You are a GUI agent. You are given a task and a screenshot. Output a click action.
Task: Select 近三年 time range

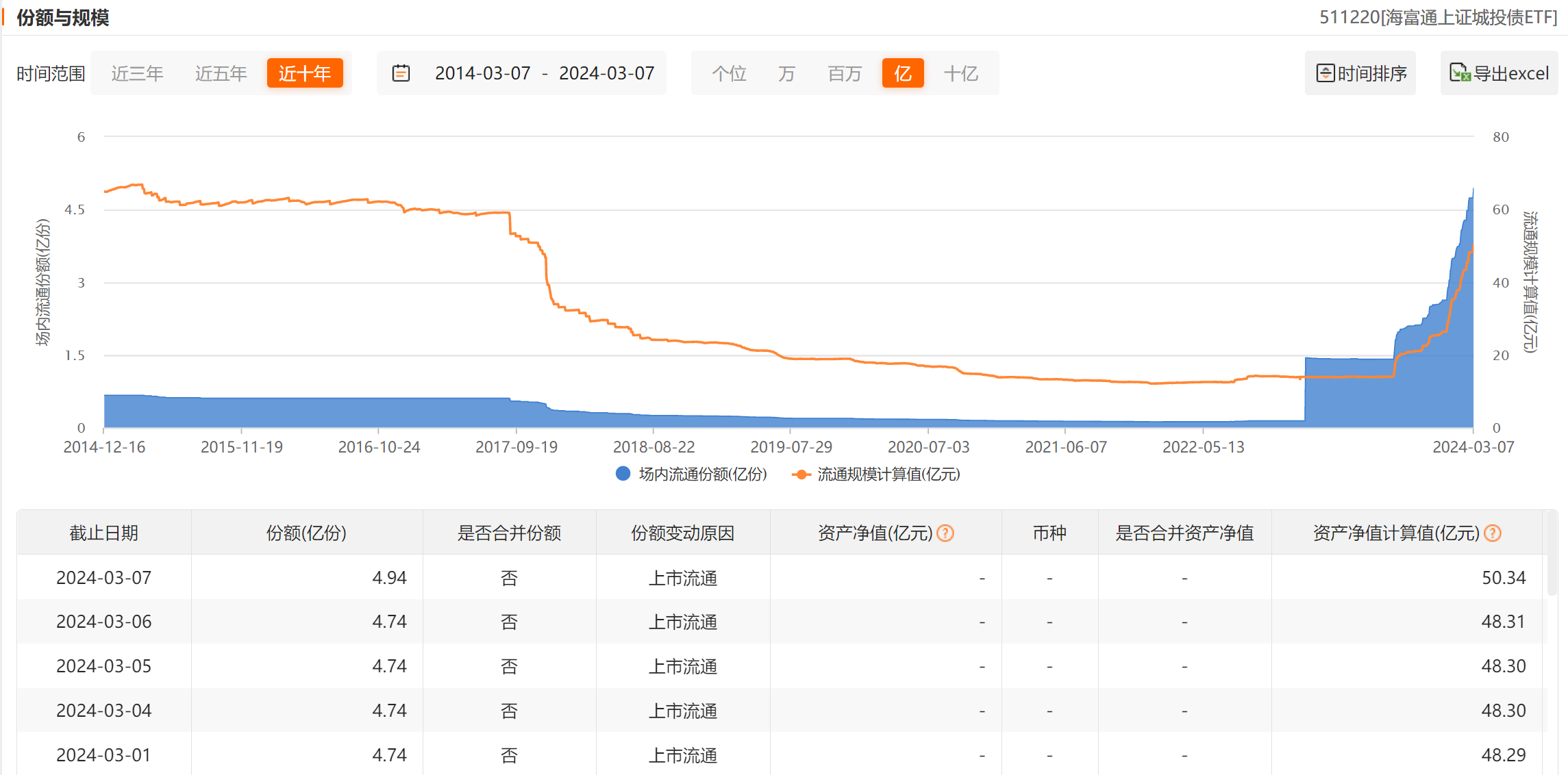click(137, 73)
